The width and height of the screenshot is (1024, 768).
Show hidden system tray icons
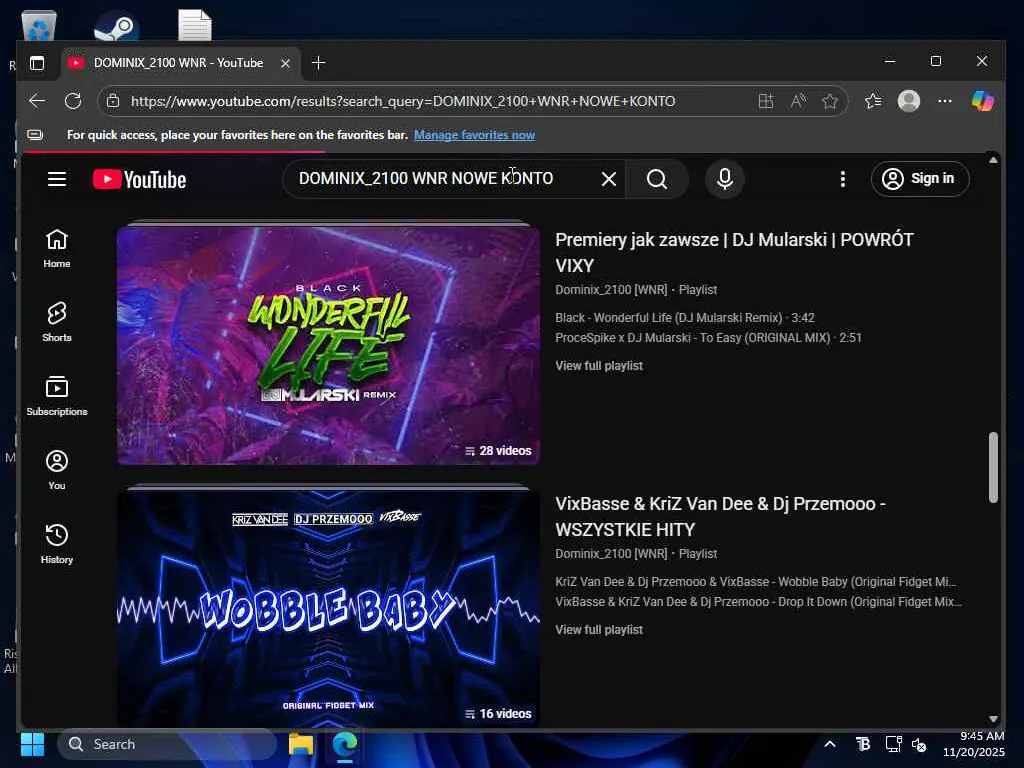coord(829,744)
